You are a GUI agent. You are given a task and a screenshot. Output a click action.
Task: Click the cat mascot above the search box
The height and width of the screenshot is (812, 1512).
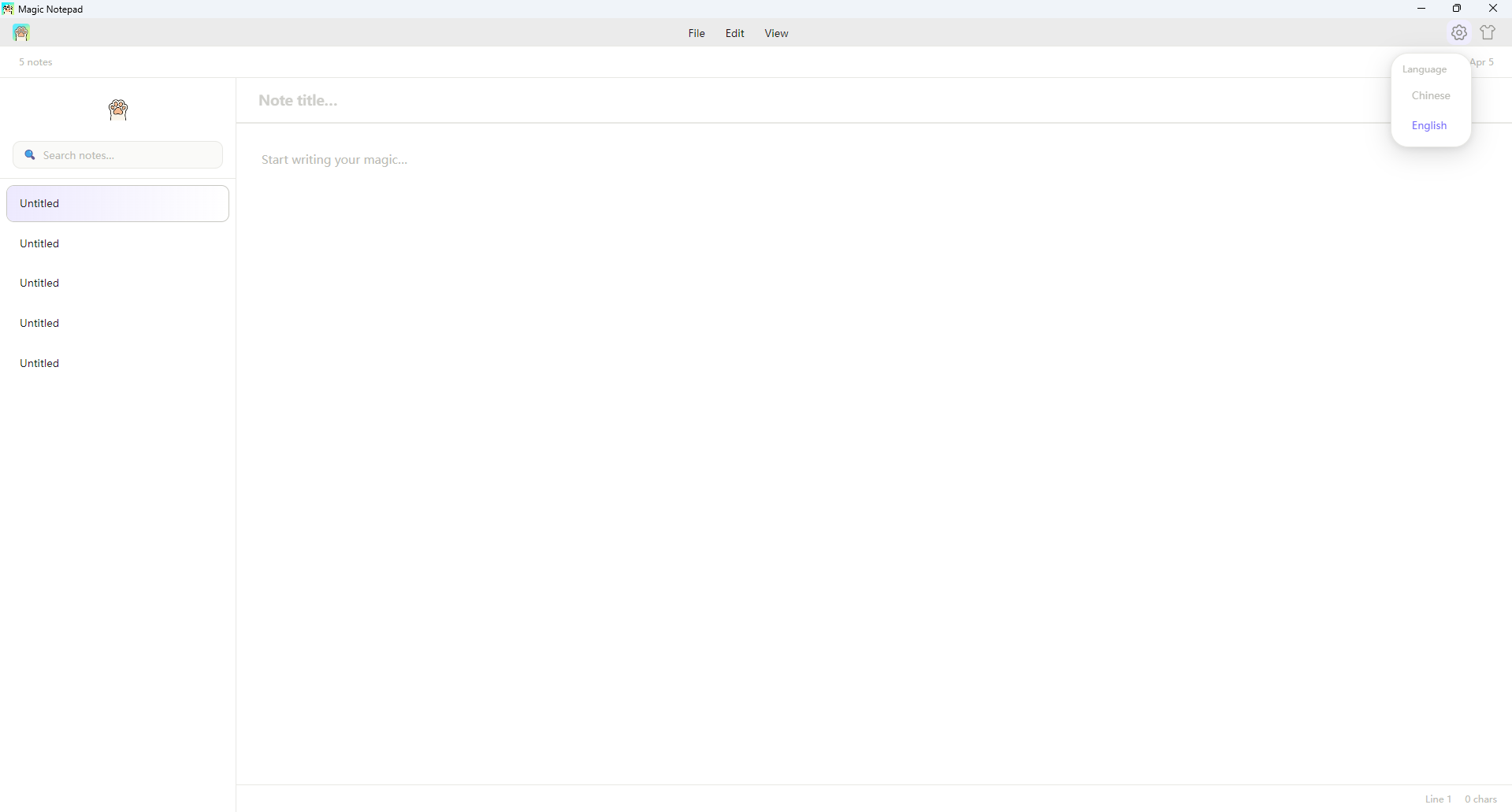118,109
